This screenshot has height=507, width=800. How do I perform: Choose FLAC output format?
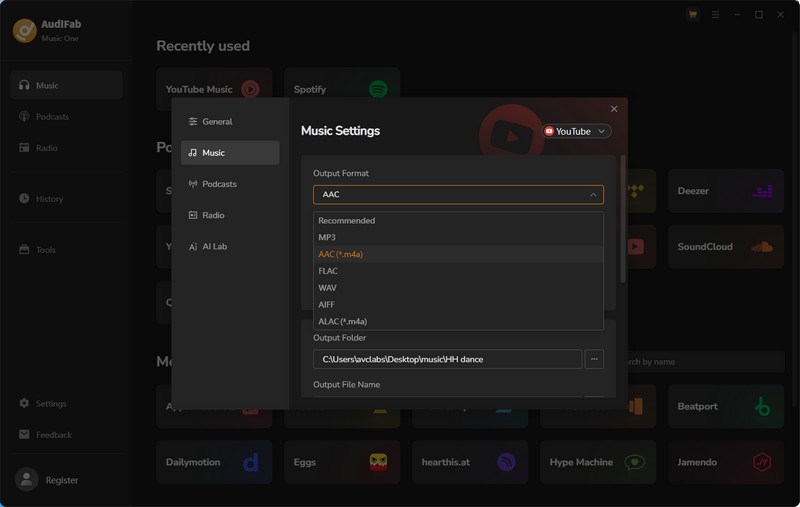458,271
